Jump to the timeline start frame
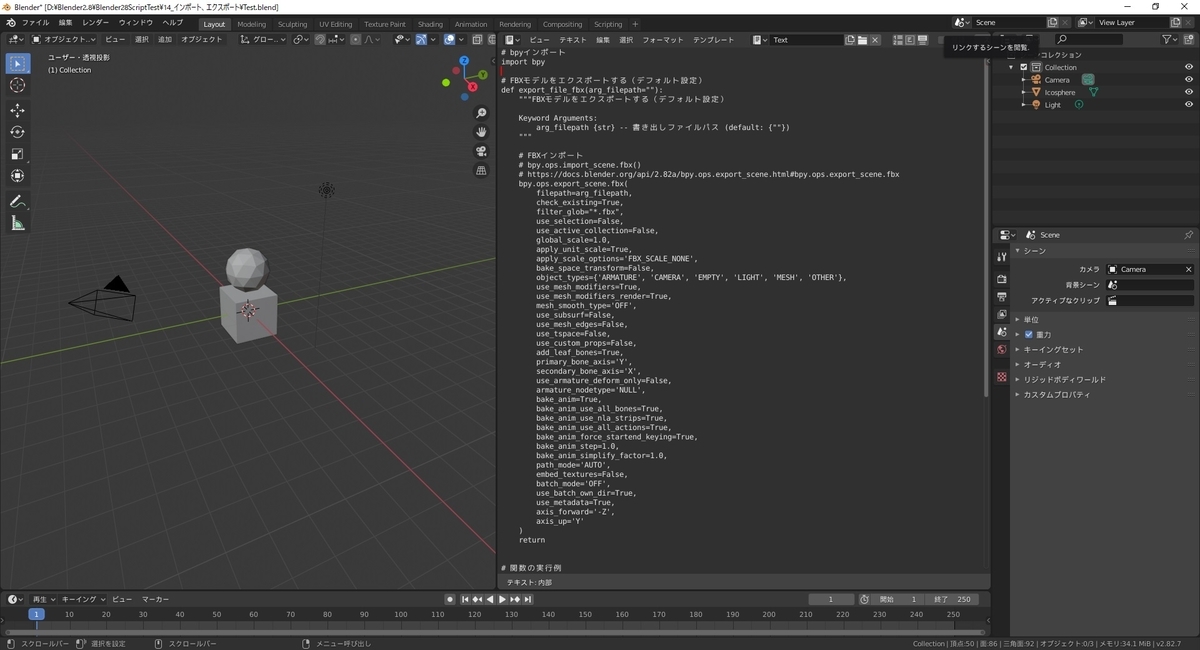The width and height of the screenshot is (1200, 650). (465, 599)
